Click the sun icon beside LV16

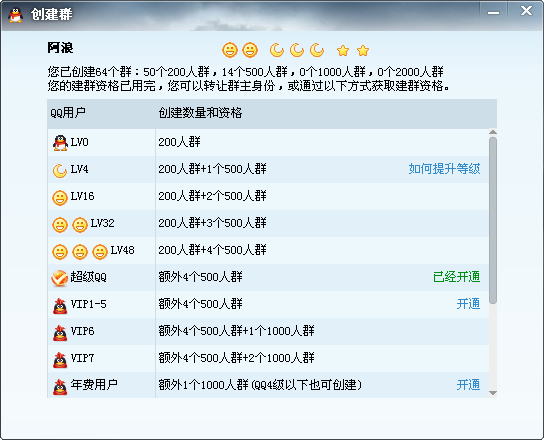(60, 198)
